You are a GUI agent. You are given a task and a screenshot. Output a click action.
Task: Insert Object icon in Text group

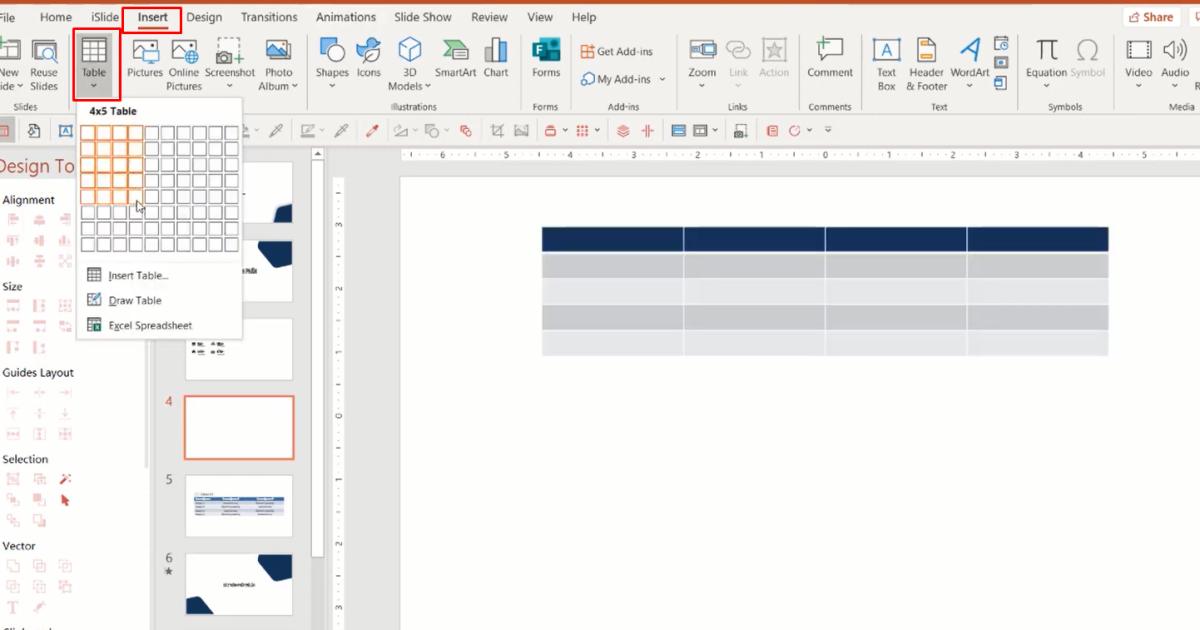pos(1002,83)
